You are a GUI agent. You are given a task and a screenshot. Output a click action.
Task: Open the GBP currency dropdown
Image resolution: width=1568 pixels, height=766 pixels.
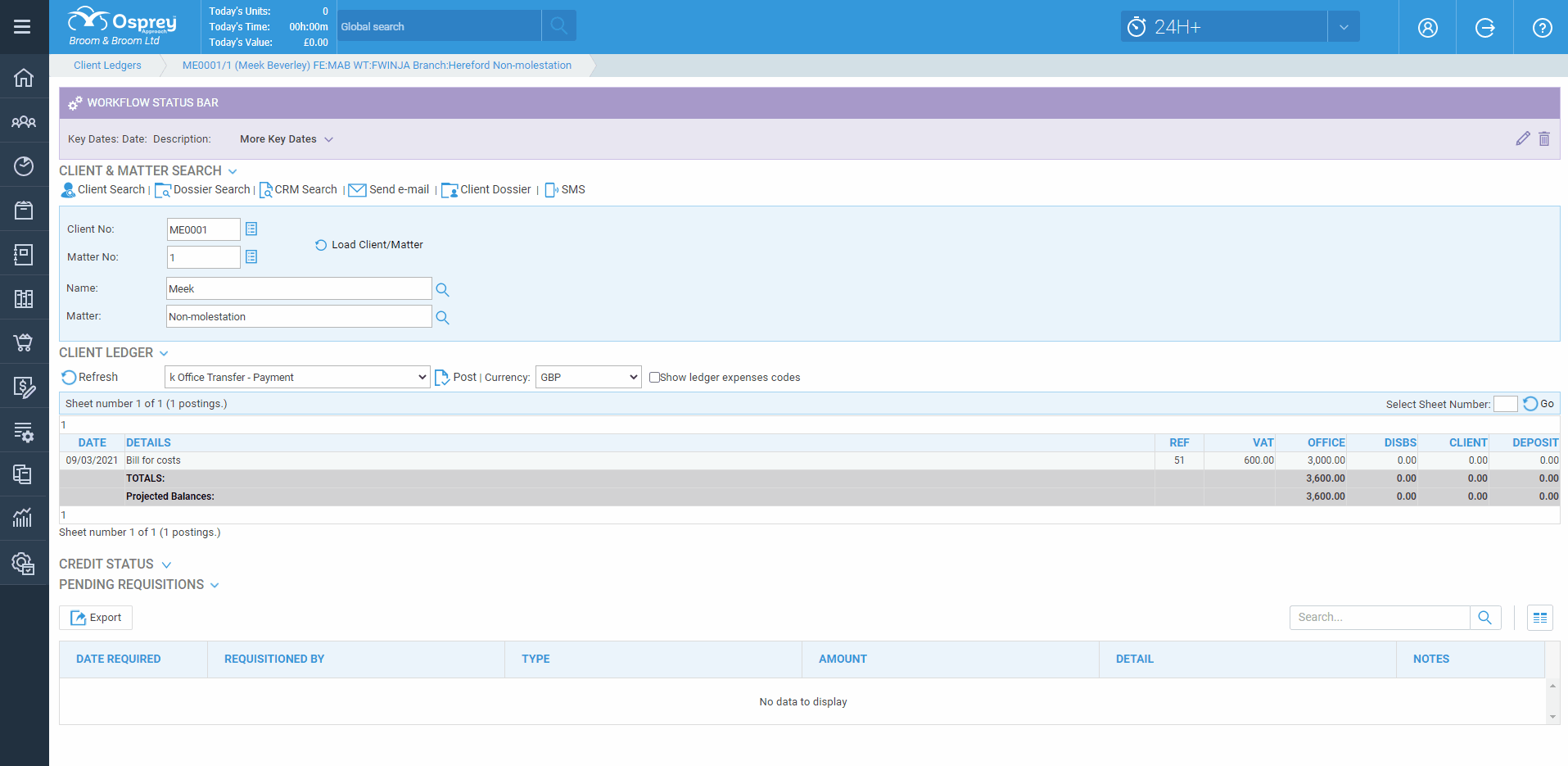588,377
